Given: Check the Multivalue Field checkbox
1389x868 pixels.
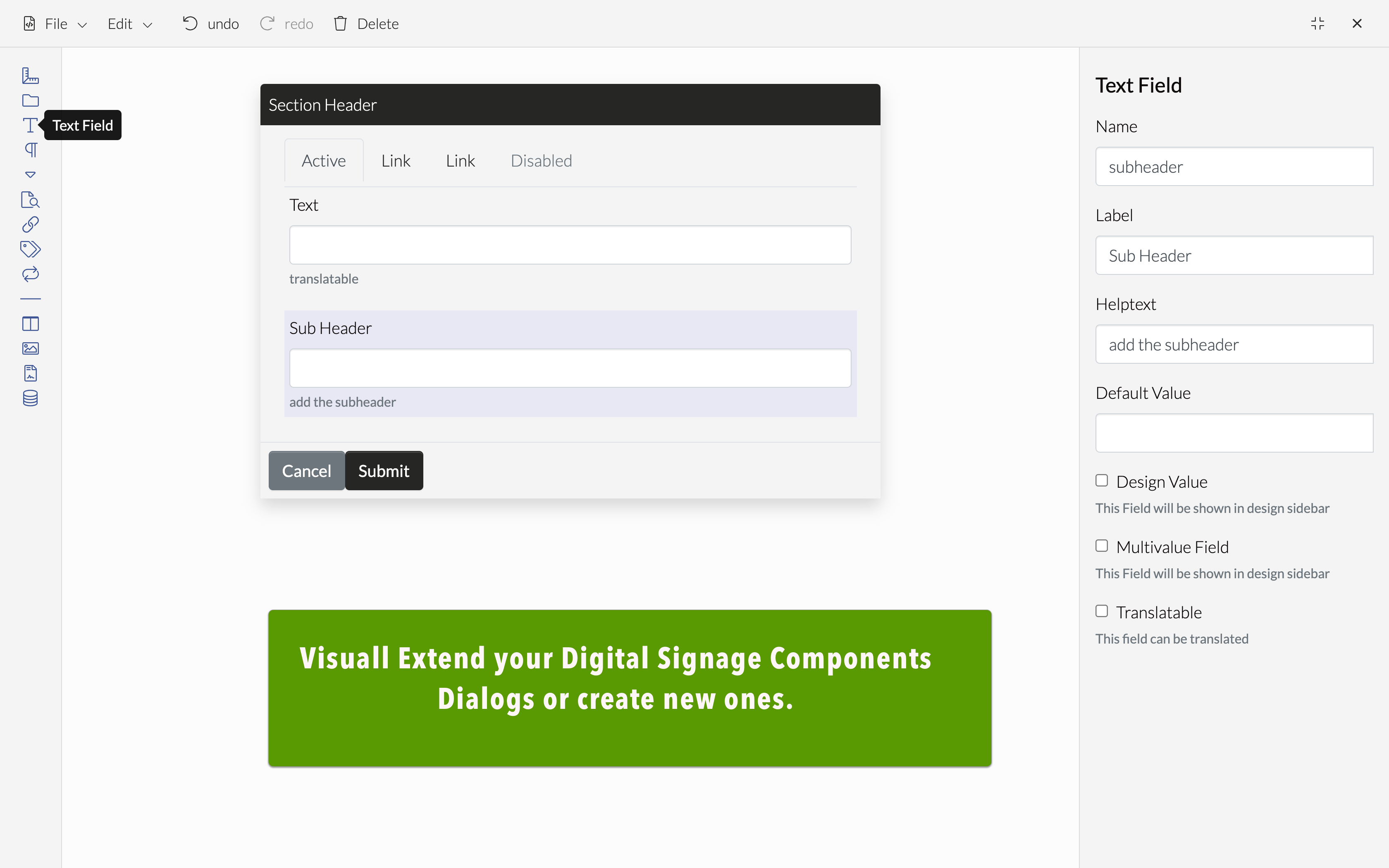Looking at the screenshot, I should [x=1101, y=546].
